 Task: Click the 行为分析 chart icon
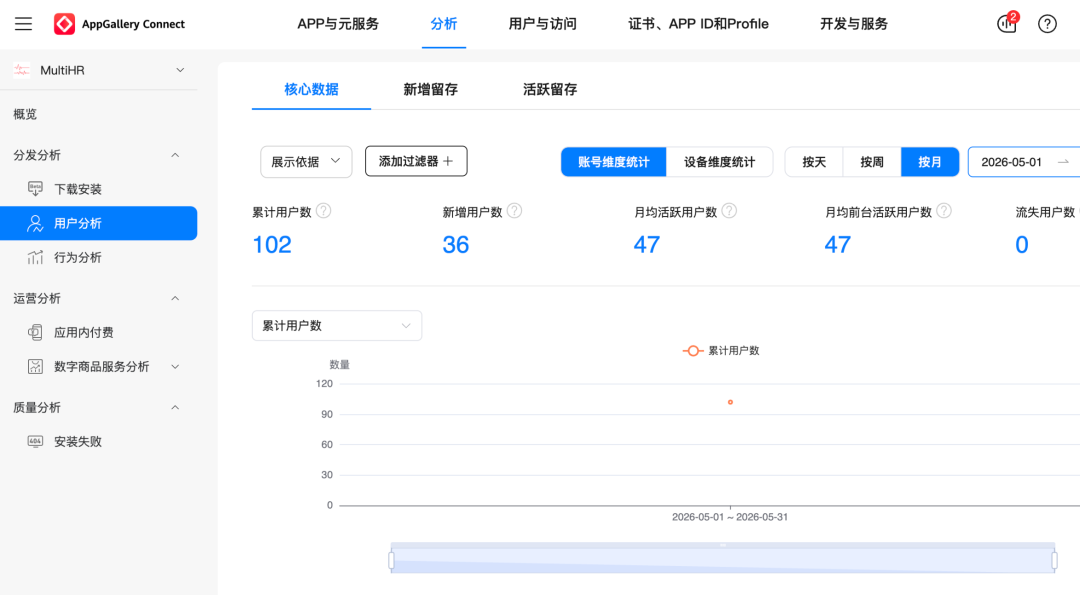pos(35,258)
